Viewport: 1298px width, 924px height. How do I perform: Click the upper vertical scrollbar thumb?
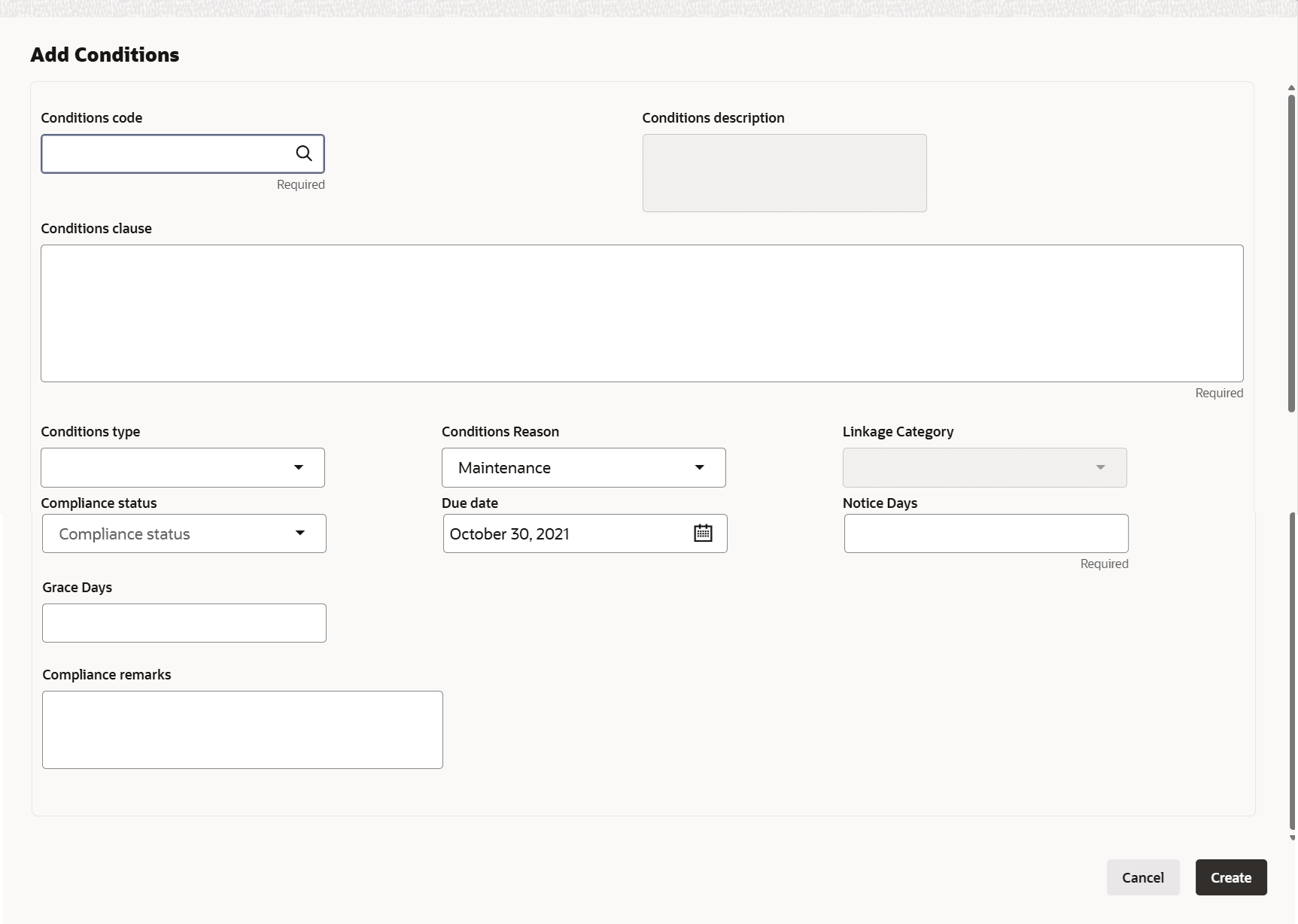[x=1292, y=253]
